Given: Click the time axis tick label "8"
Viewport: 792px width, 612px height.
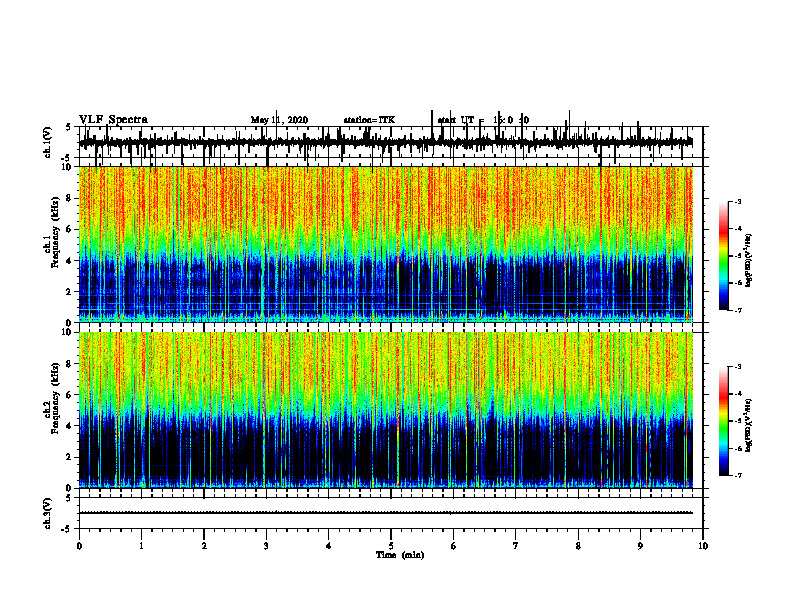Looking at the screenshot, I should (x=578, y=546).
